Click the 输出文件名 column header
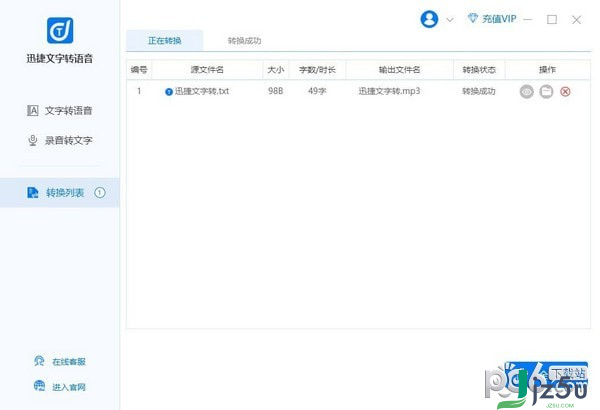Viewport: 600px width, 410px height. (399, 70)
